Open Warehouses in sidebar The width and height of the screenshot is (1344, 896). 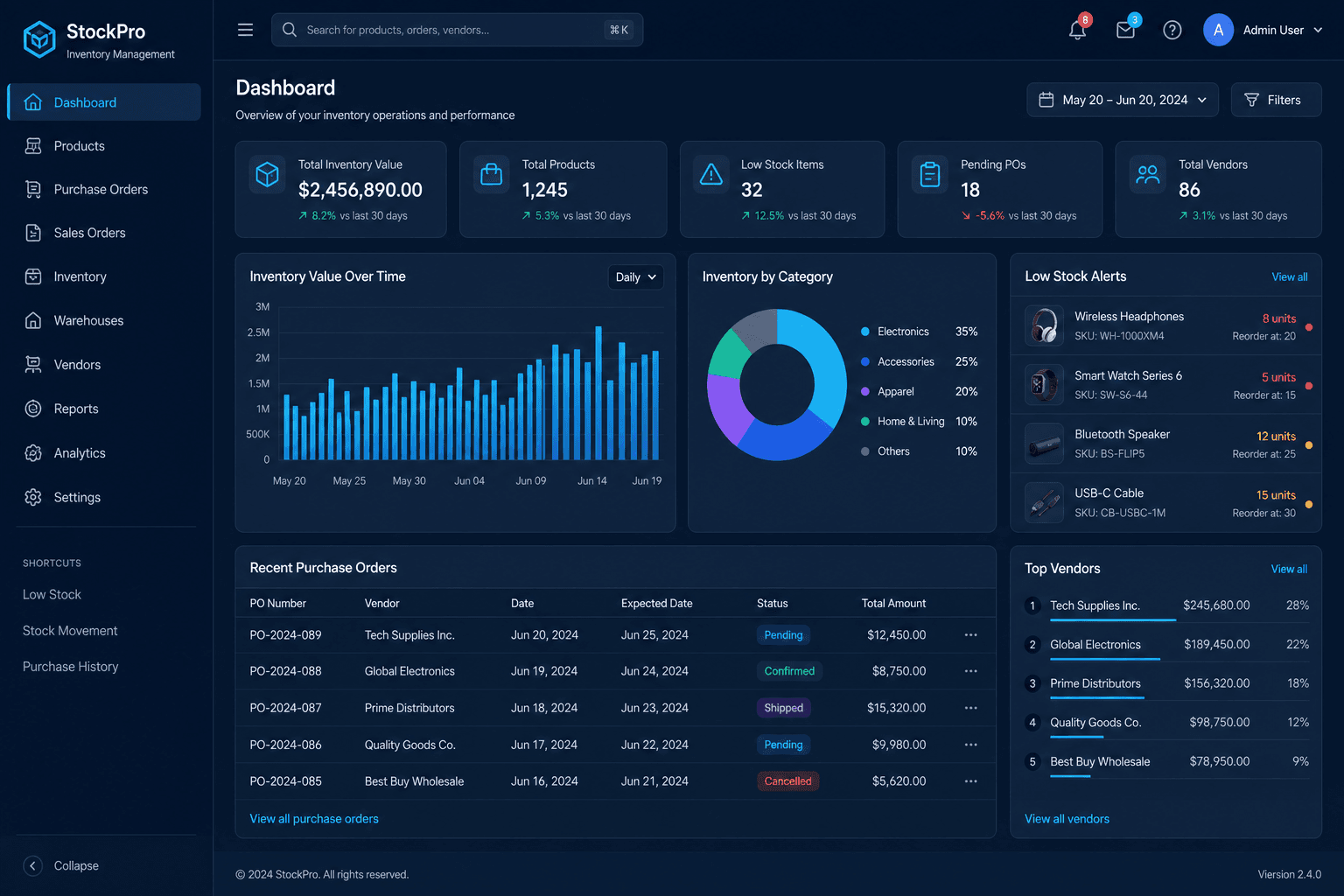pos(104,320)
